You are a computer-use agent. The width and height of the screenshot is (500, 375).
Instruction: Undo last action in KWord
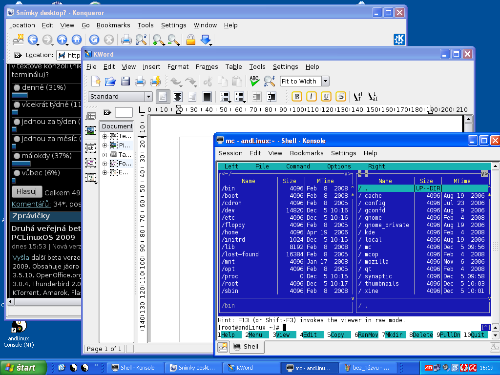(x=176, y=81)
